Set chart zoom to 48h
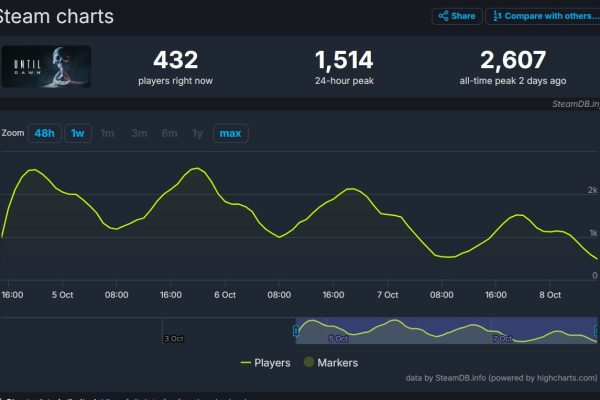600x400 pixels. coord(44,133)
